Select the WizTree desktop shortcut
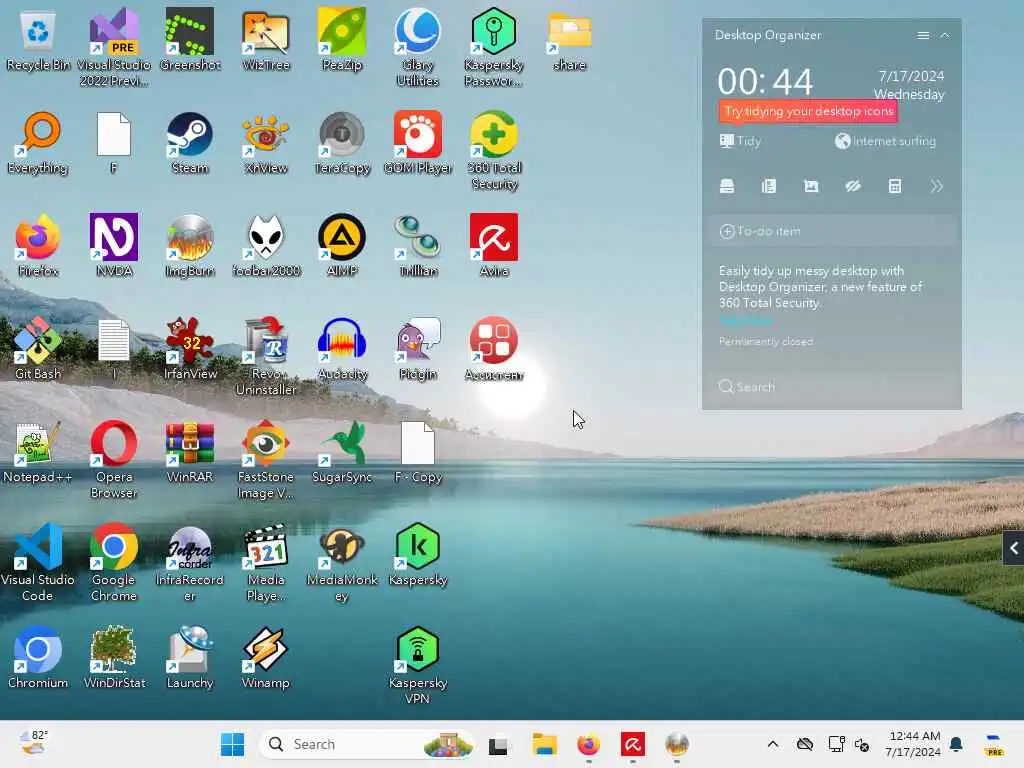This screenshot has width=1024, height=768. pos(266,39)
